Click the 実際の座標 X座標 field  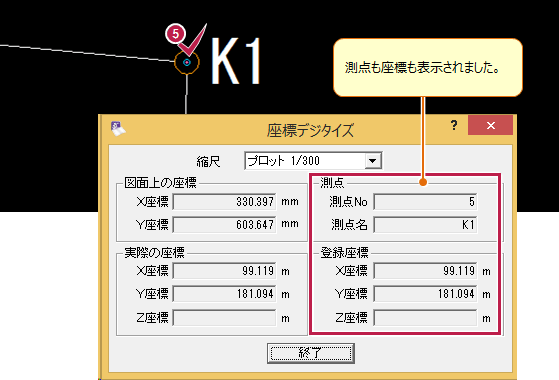pos(225,271)
